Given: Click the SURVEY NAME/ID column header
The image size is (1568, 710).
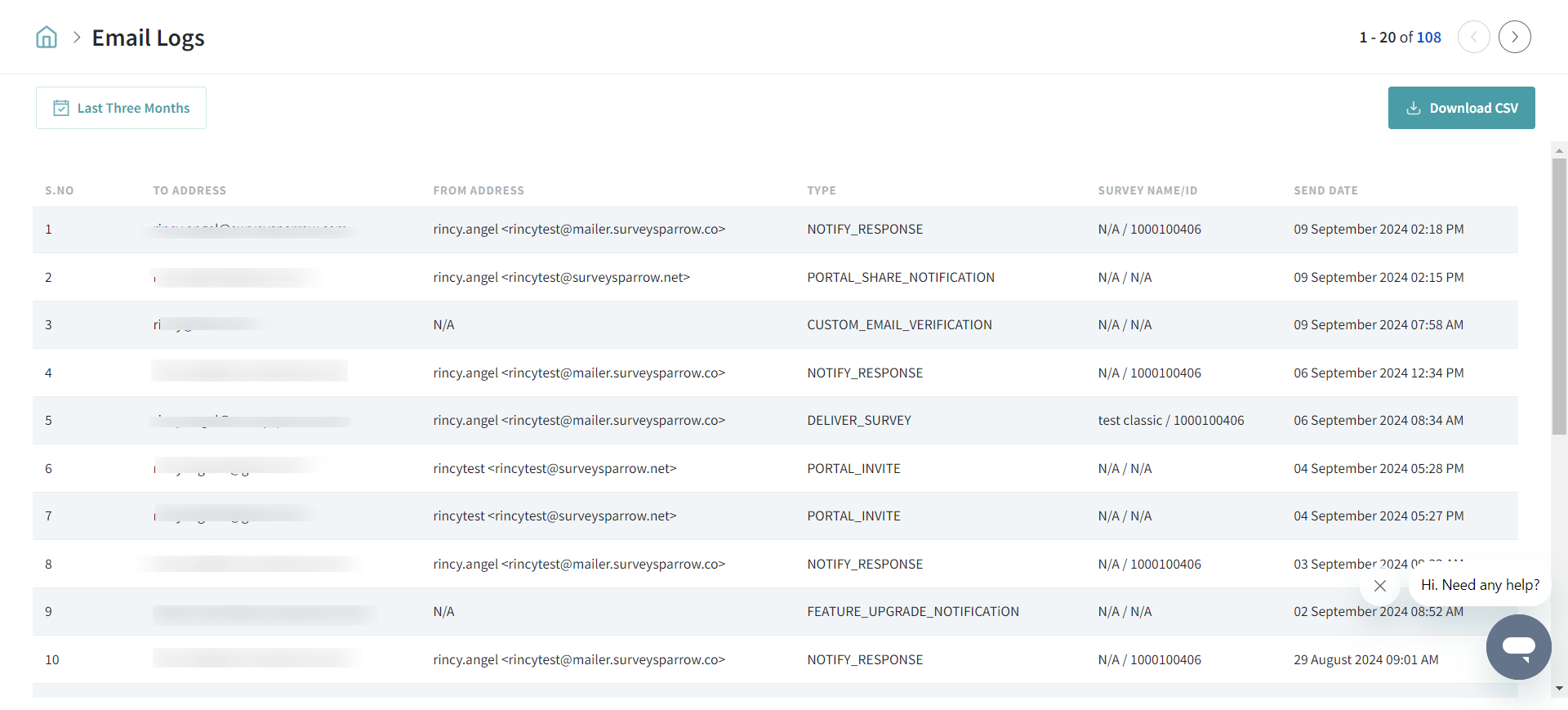Looking at the screenshot, I should click(x=1147, y=190).
